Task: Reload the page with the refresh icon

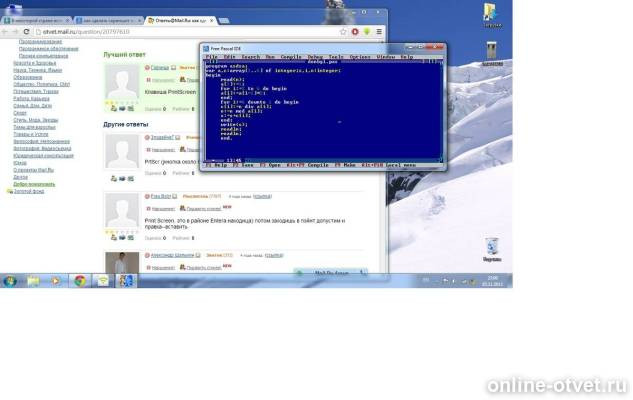Action: coord(26,31)
